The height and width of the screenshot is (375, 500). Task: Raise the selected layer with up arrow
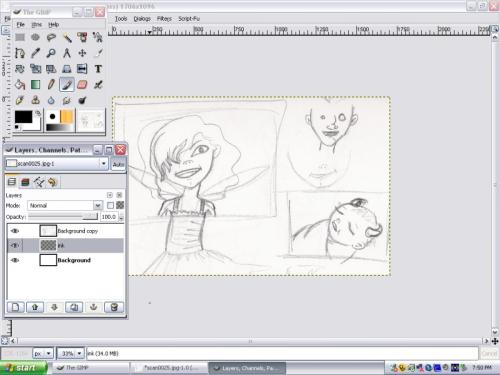point(35,307)
